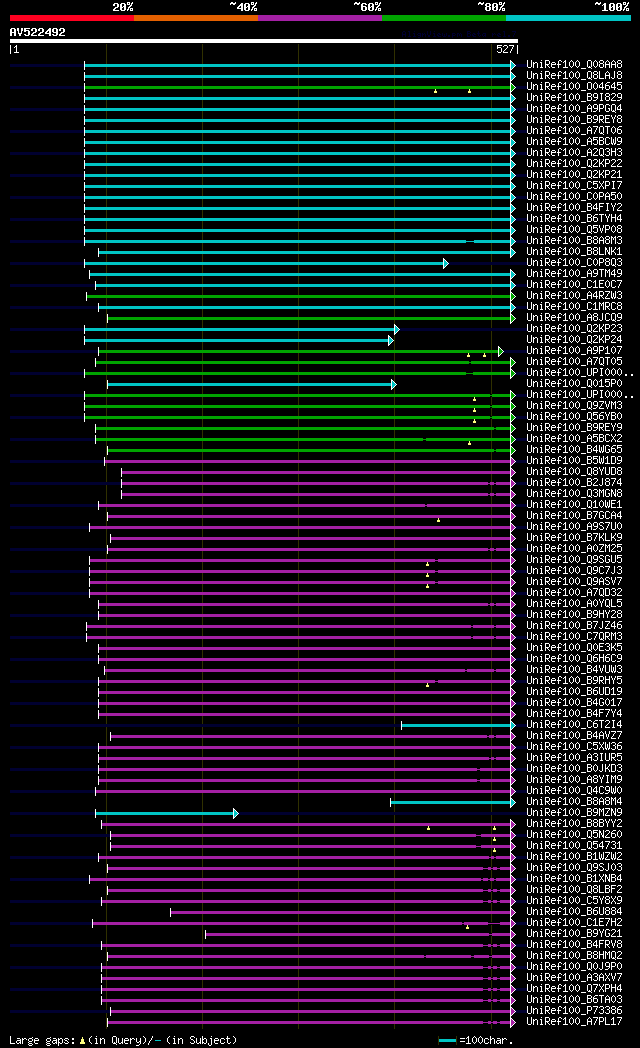
Task: Select label UniRef100_B8HMQ2
Action: point(574,956)
